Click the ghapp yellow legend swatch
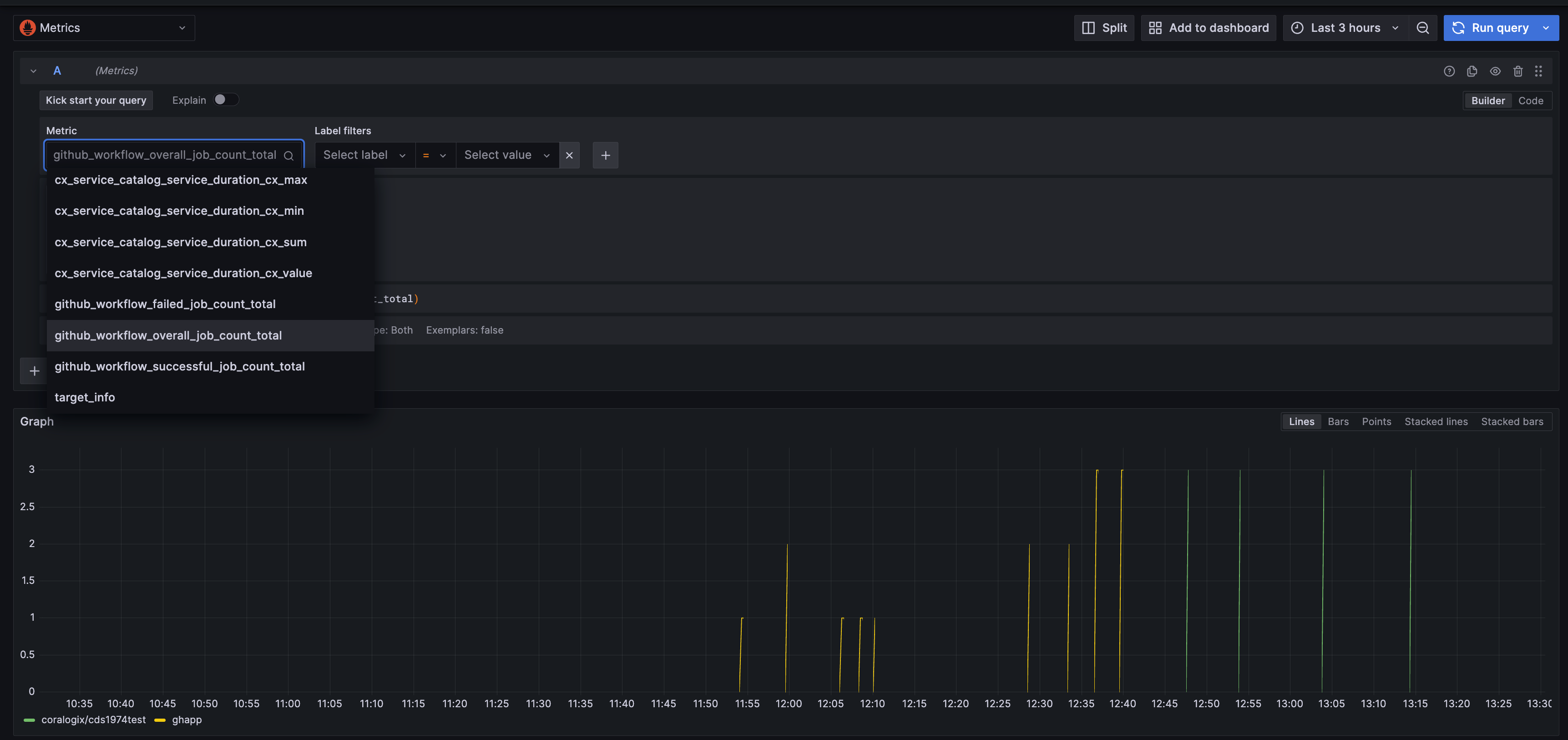Image resolution: width=1568 pixels, height=740 pixels. tap(160, 720)
